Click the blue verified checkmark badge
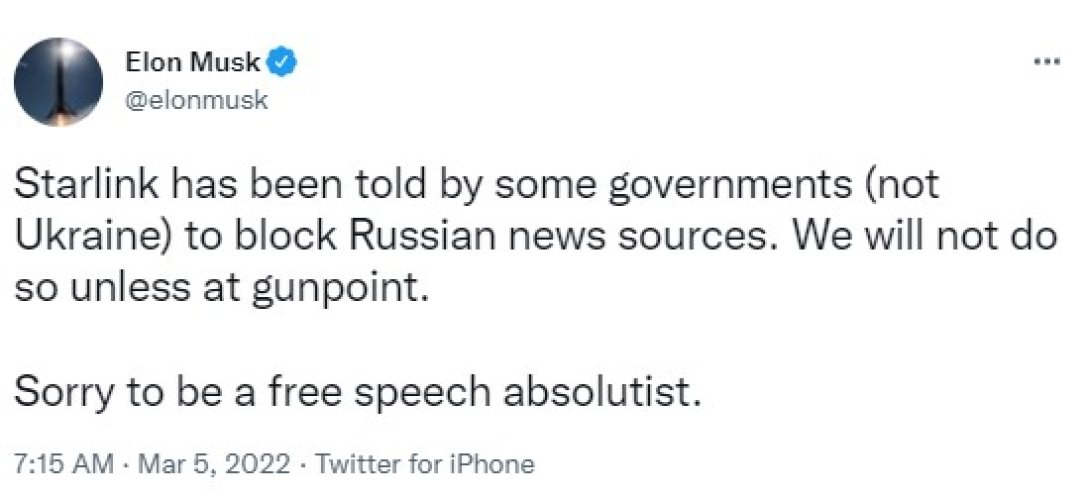The width and height of the screenshot is (1088, 499). 283,63
